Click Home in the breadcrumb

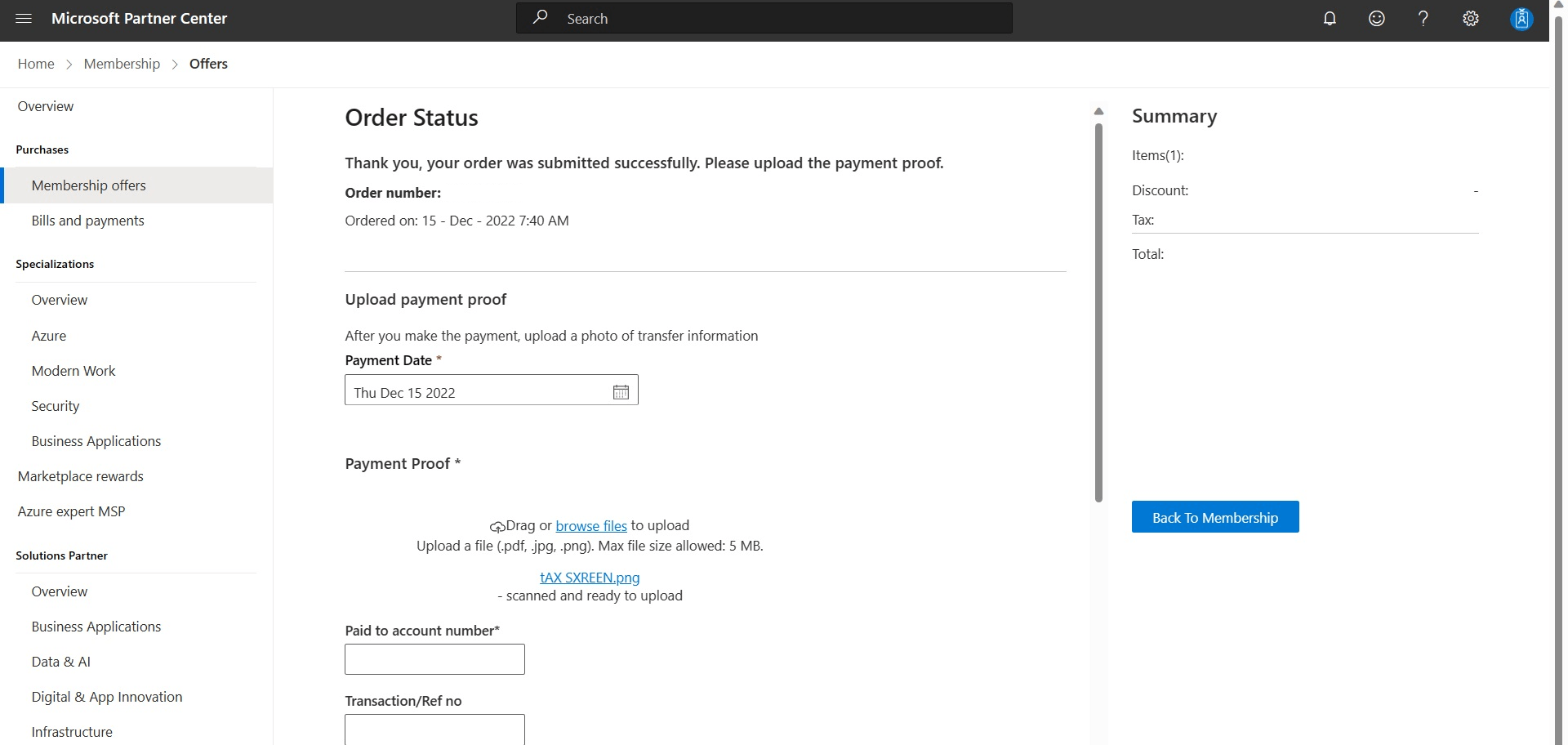(x=36, y=64)
